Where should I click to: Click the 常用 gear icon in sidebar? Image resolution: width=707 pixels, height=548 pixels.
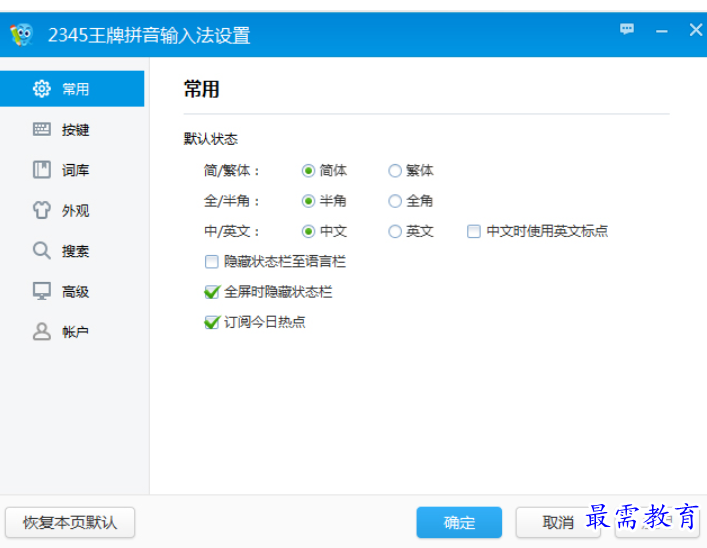tap(41, 89)
